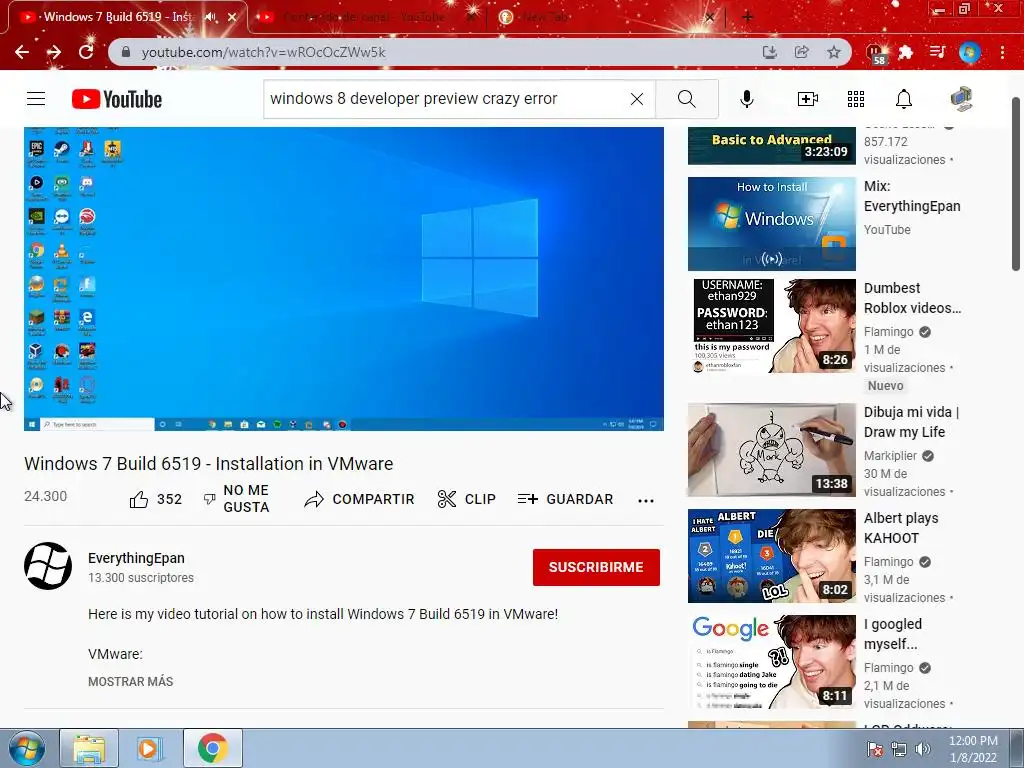Open the EverythingEpan channel avatar
Viewport: 1024px width, 768px height.
[x=48, y=566]
